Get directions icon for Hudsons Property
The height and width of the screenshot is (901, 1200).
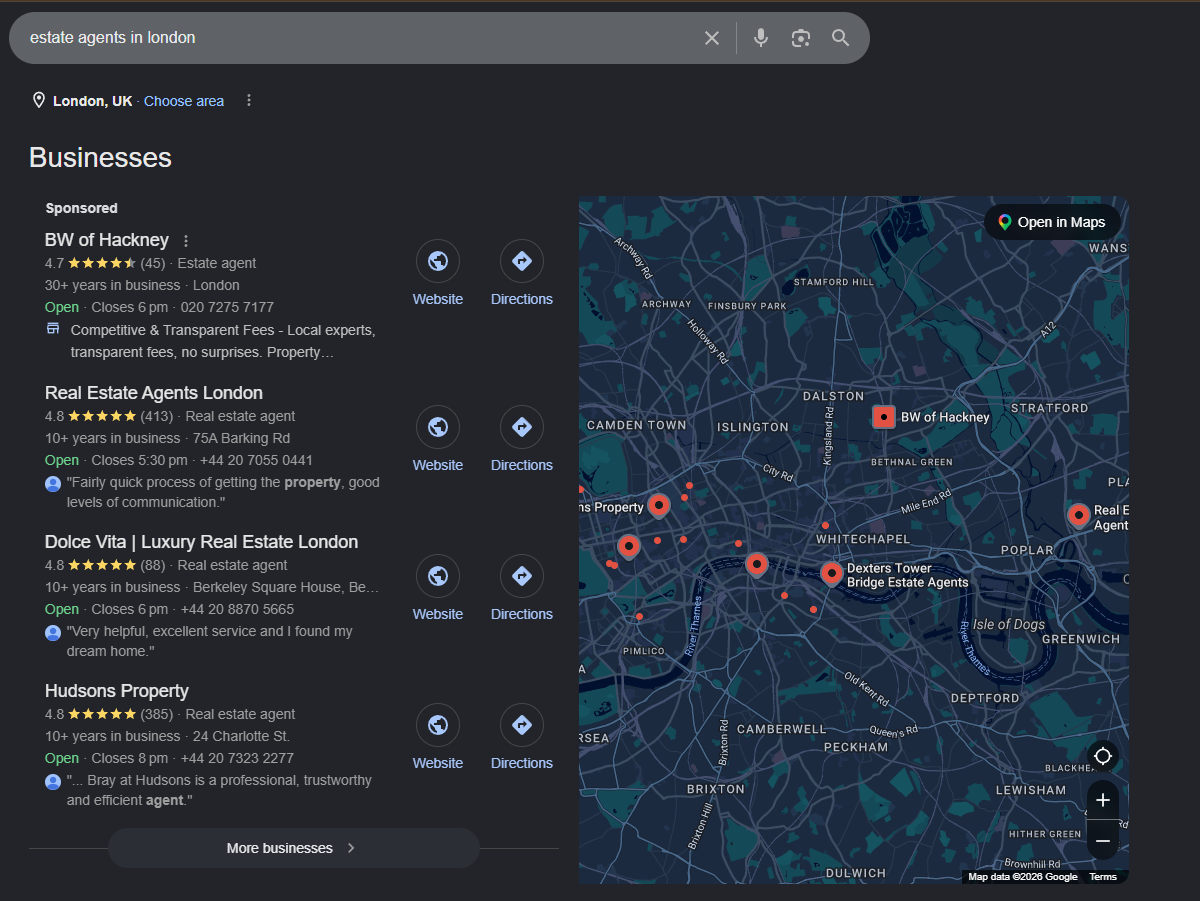coord(522,725)
